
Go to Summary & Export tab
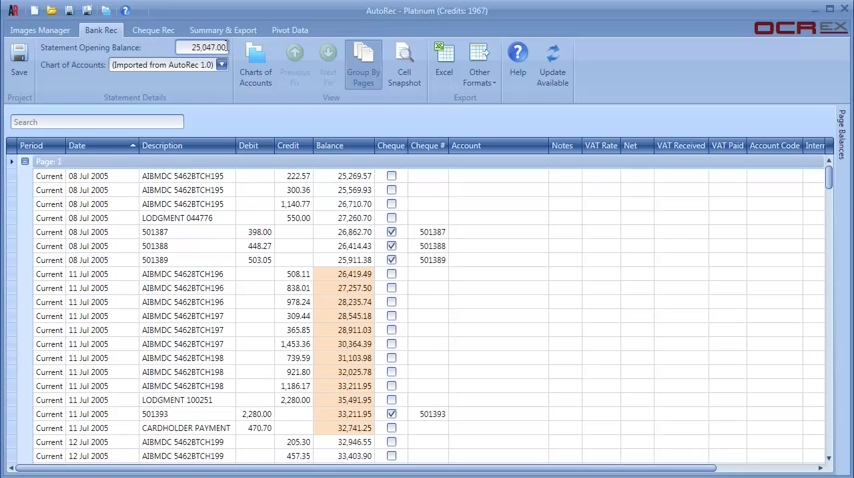[x=223, y=30]
